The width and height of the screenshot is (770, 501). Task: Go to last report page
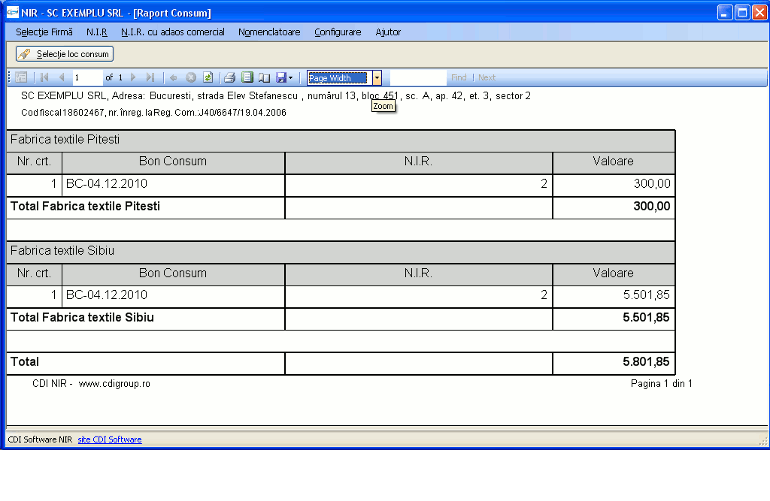click(x=150, y=77)
